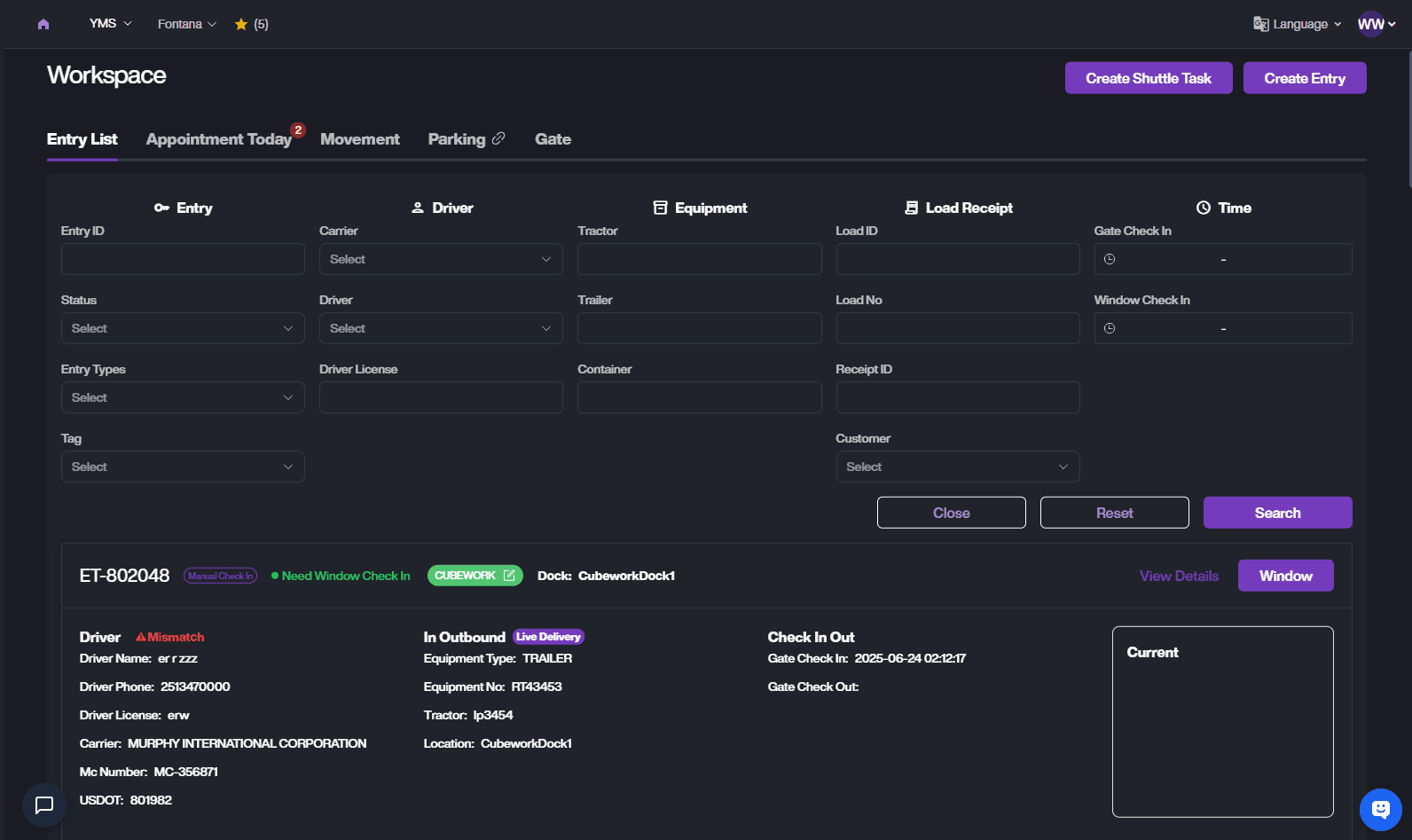
Task: Focus the Entry ID input field
Action: click(183, 259)
